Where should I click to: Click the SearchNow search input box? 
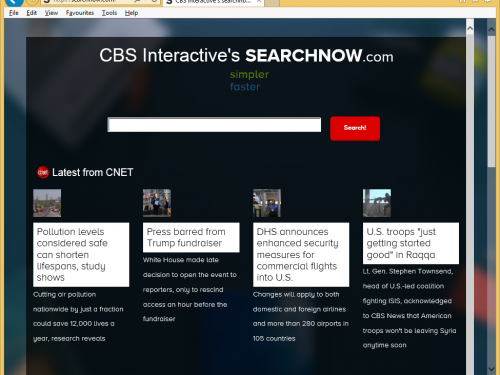214,125
